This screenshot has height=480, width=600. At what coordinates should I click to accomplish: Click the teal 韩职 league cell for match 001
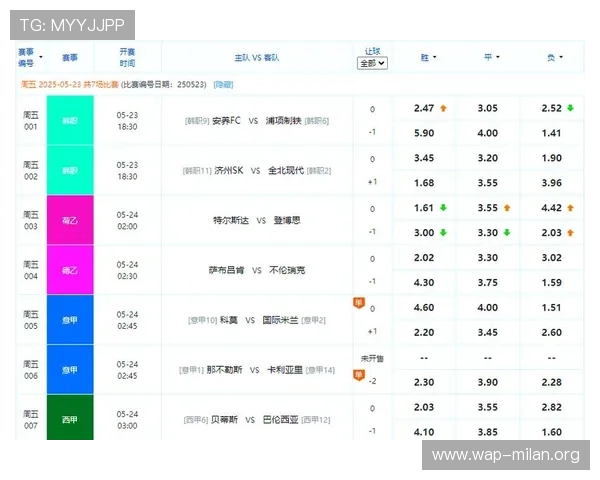pos(70,121)
